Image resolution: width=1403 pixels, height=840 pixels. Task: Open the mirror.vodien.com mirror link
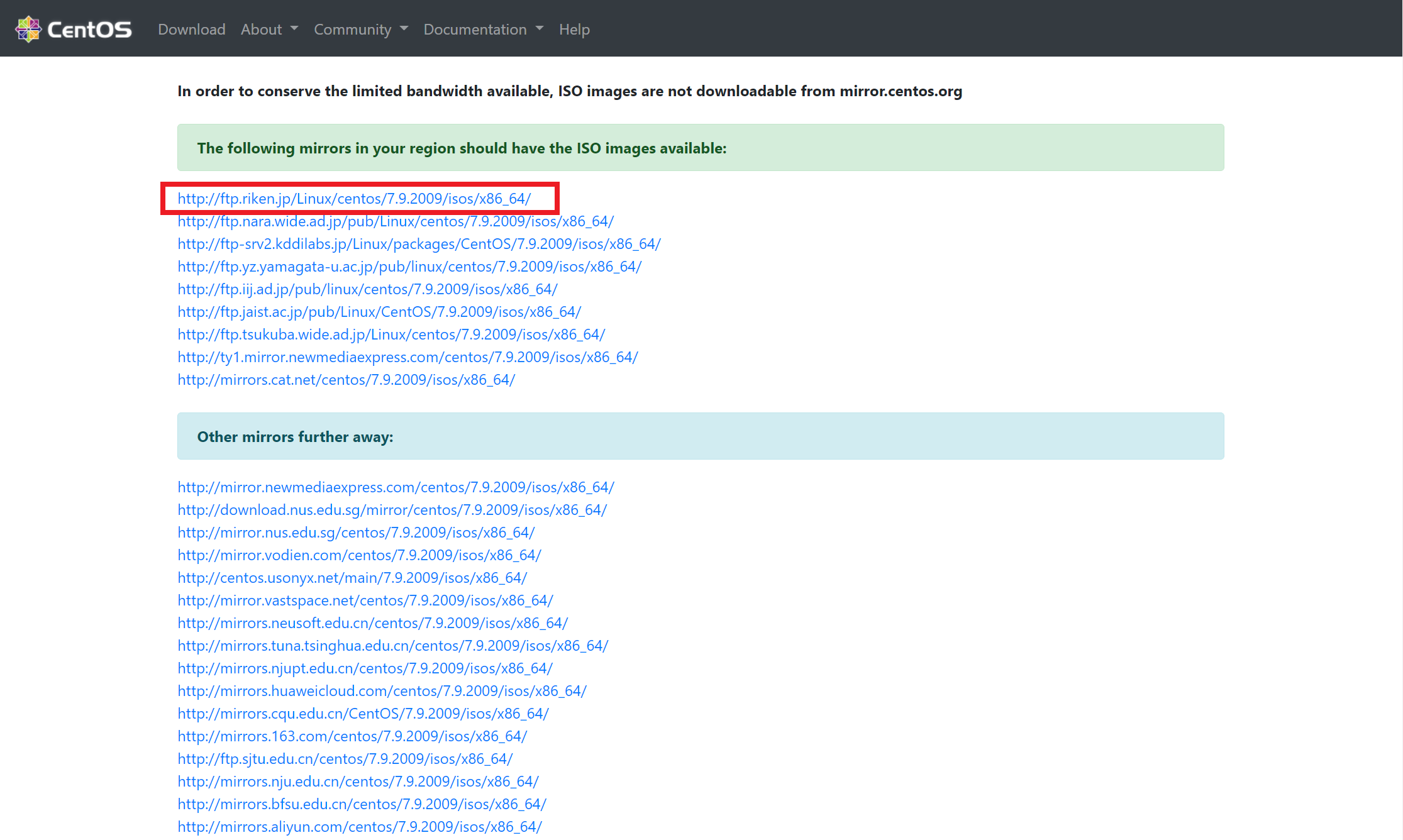pyautogui.click(x=359, y=555)
